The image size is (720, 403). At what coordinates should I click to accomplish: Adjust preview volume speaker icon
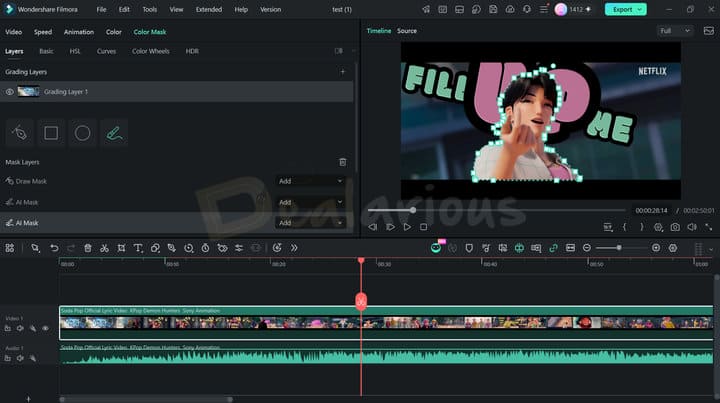[x=692, y=227]
